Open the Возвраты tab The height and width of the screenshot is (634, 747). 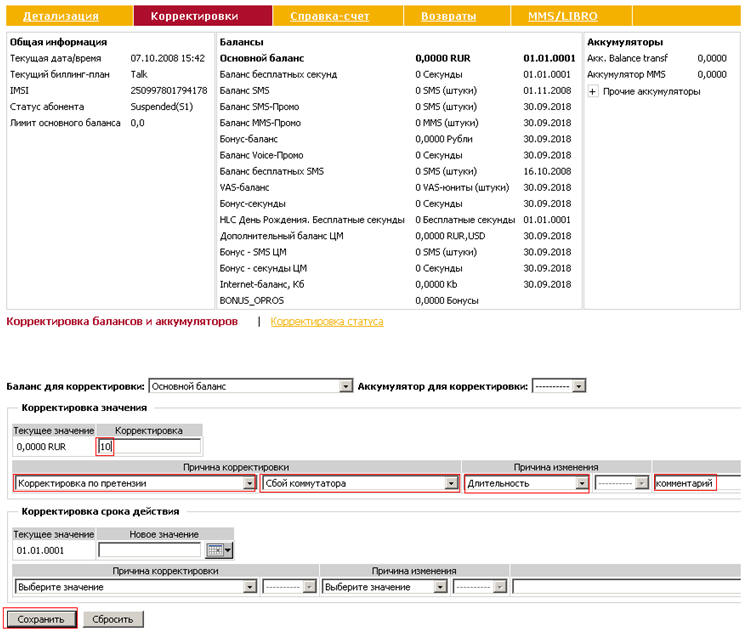448,16
